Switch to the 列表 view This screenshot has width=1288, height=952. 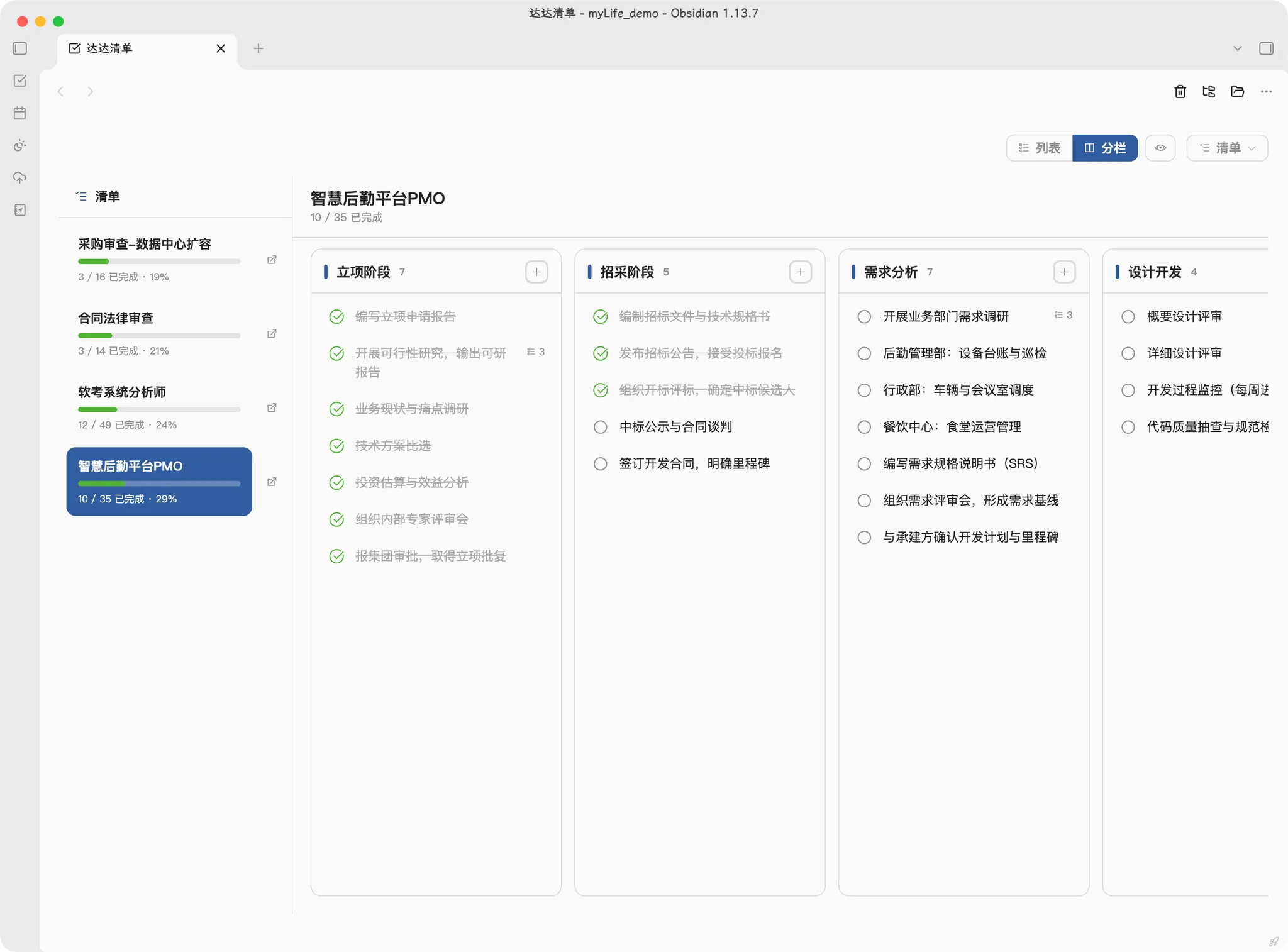point(1040,148)
